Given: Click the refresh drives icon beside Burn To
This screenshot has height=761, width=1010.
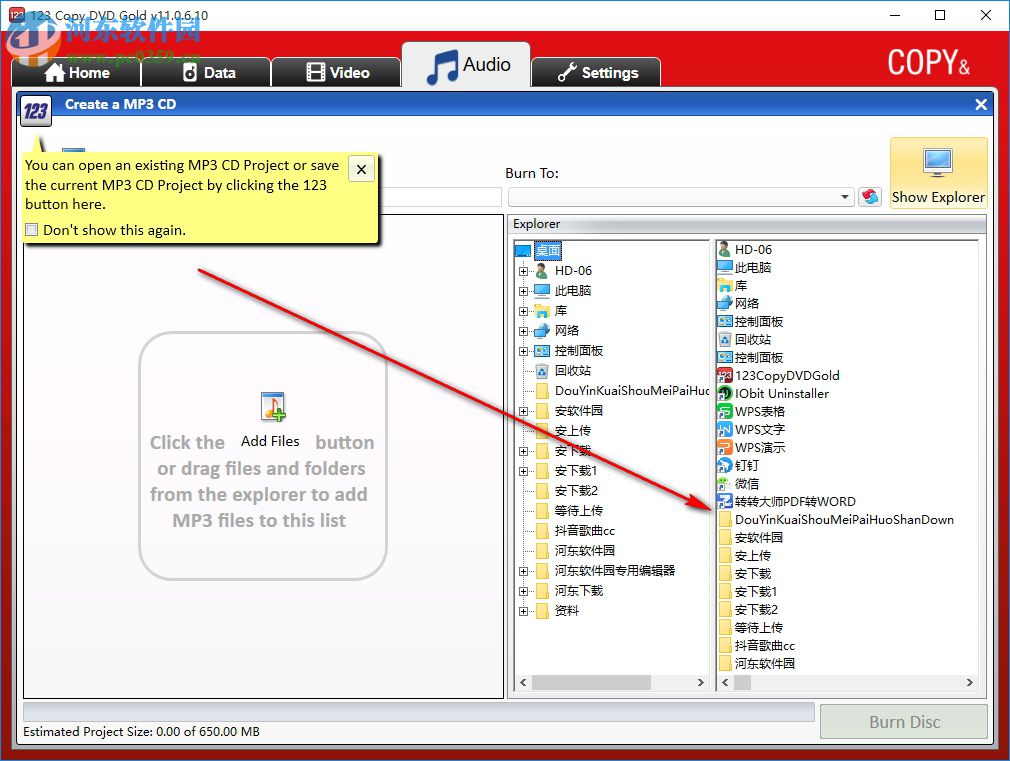Looking at the screenshot, I should coord(870,197).
